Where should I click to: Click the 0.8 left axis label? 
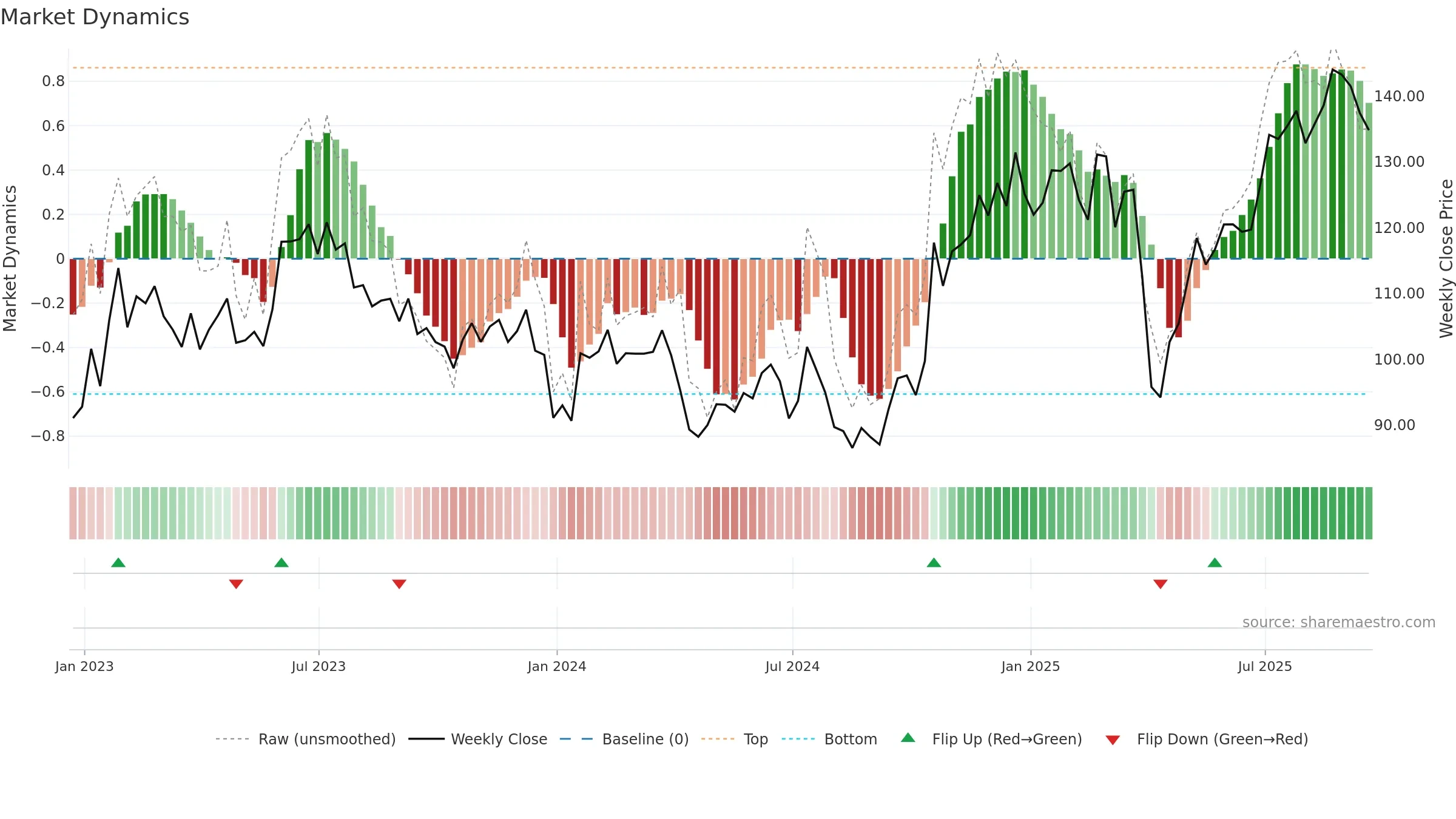coord(53,81)
